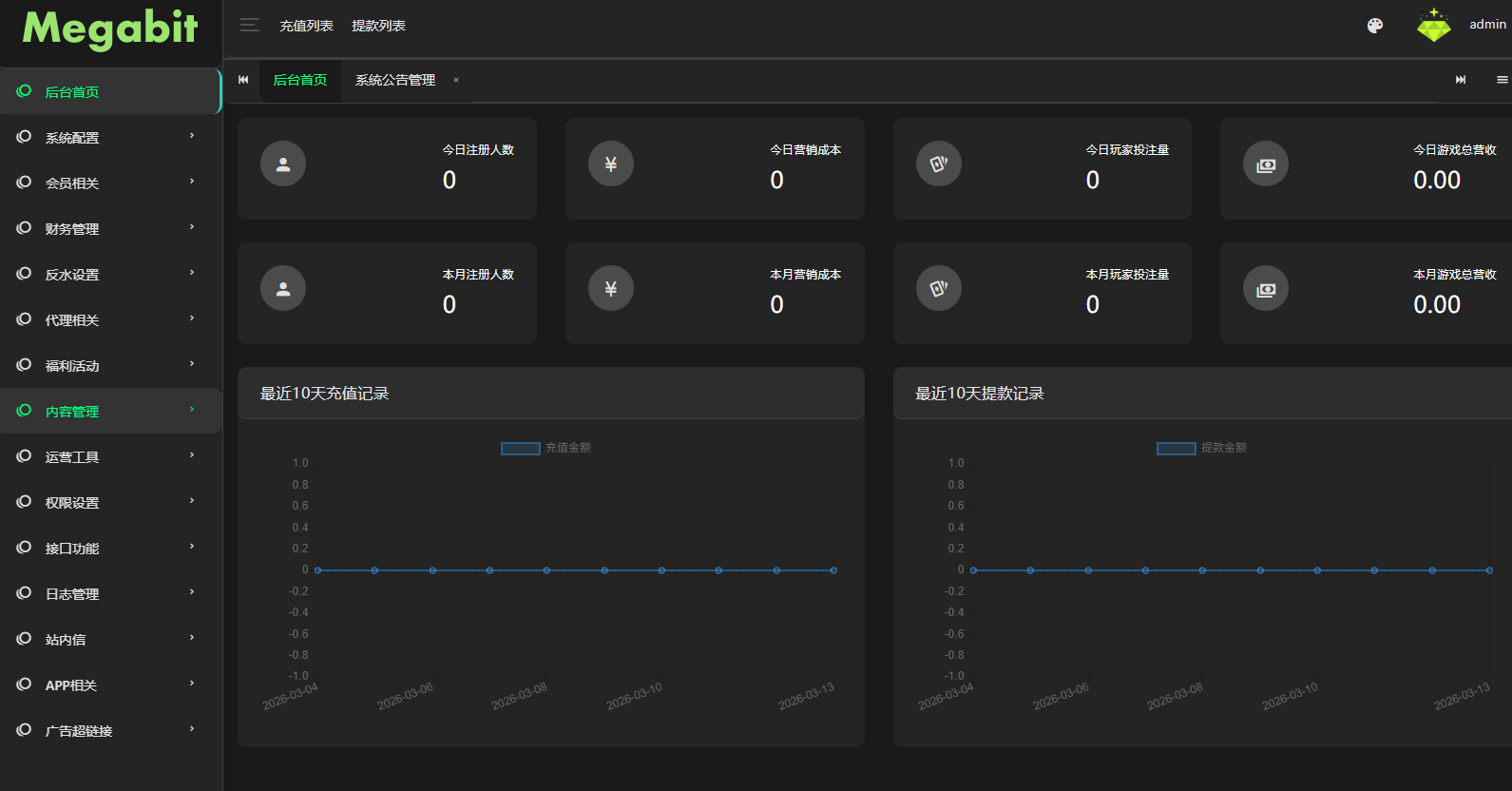
Task: Open the theme color palette icon
Action: (1374, 26)
